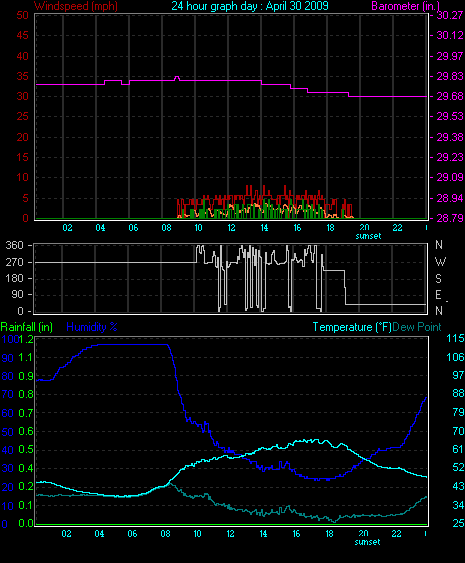Click the 360 wind direction degree label
This screenshot has width=465, height=563.
click(15, 246)
